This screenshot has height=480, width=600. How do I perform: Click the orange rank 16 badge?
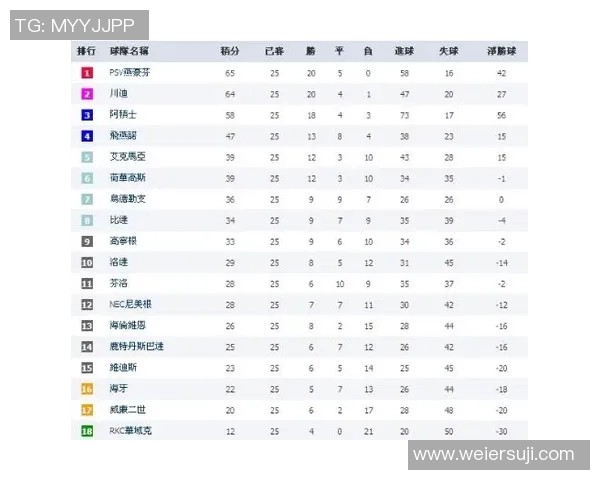pyautogui.click(x=87, y=388)
